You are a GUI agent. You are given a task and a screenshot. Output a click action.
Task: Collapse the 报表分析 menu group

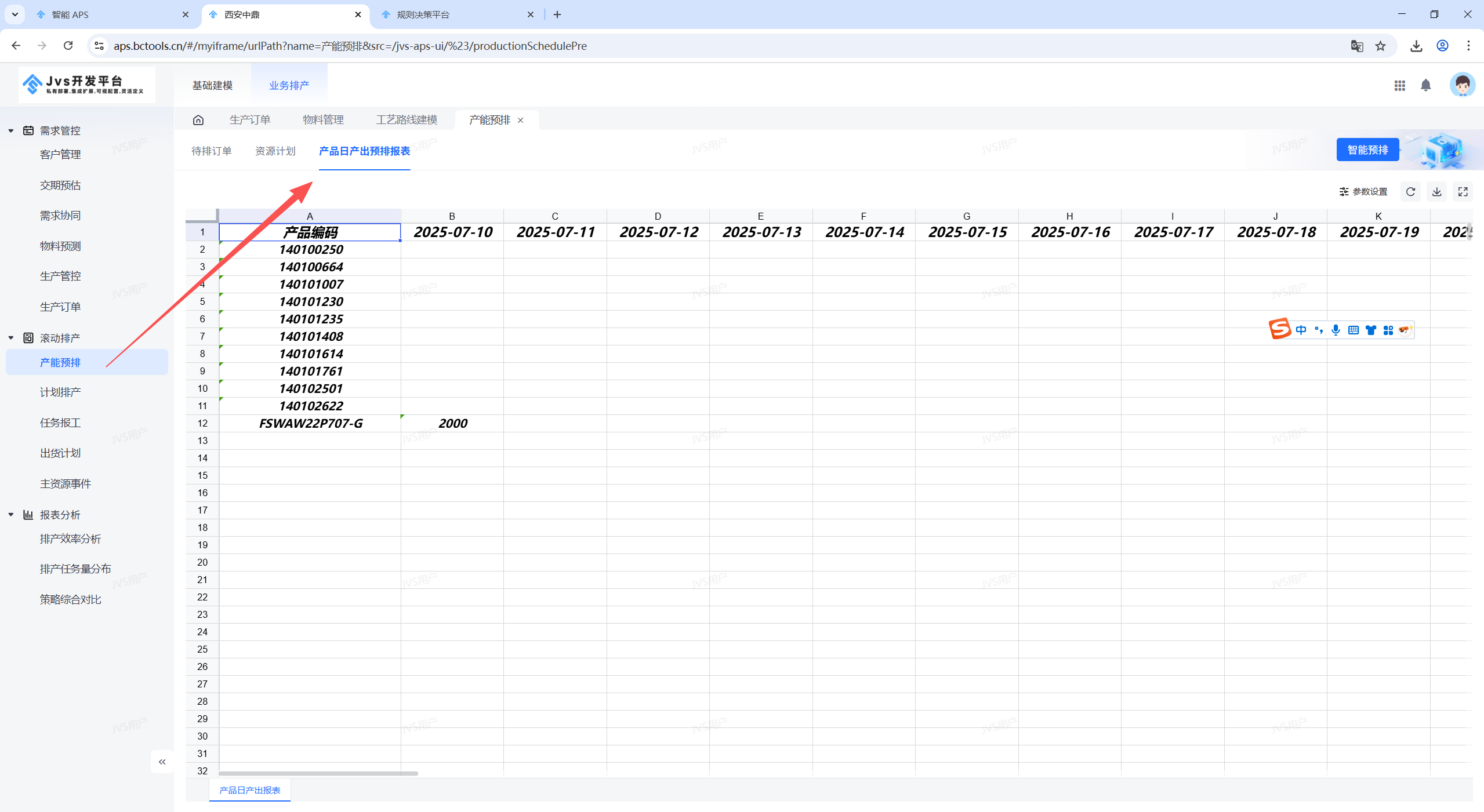[11, 515]
